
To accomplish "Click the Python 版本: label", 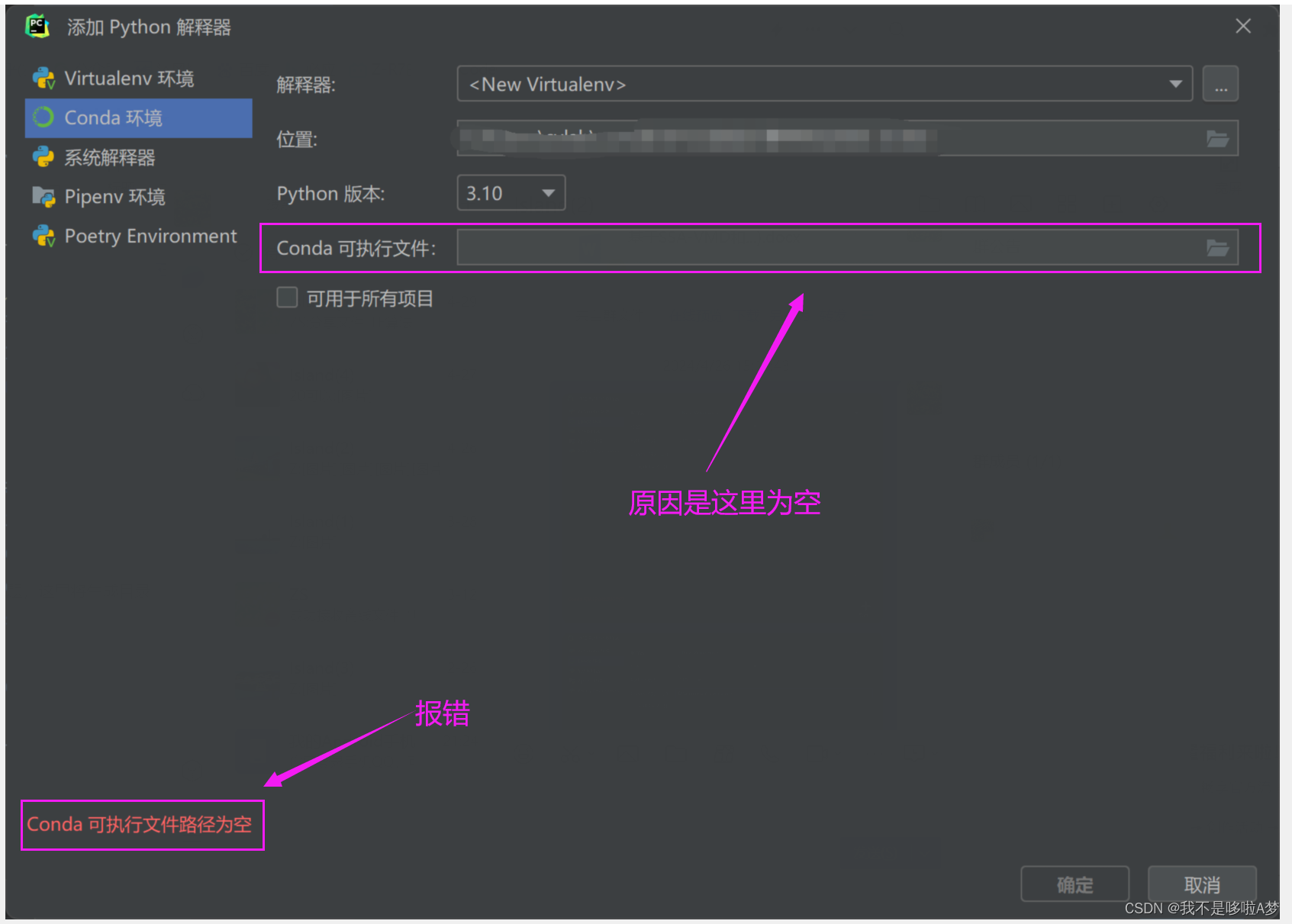I will pos(330,194).
